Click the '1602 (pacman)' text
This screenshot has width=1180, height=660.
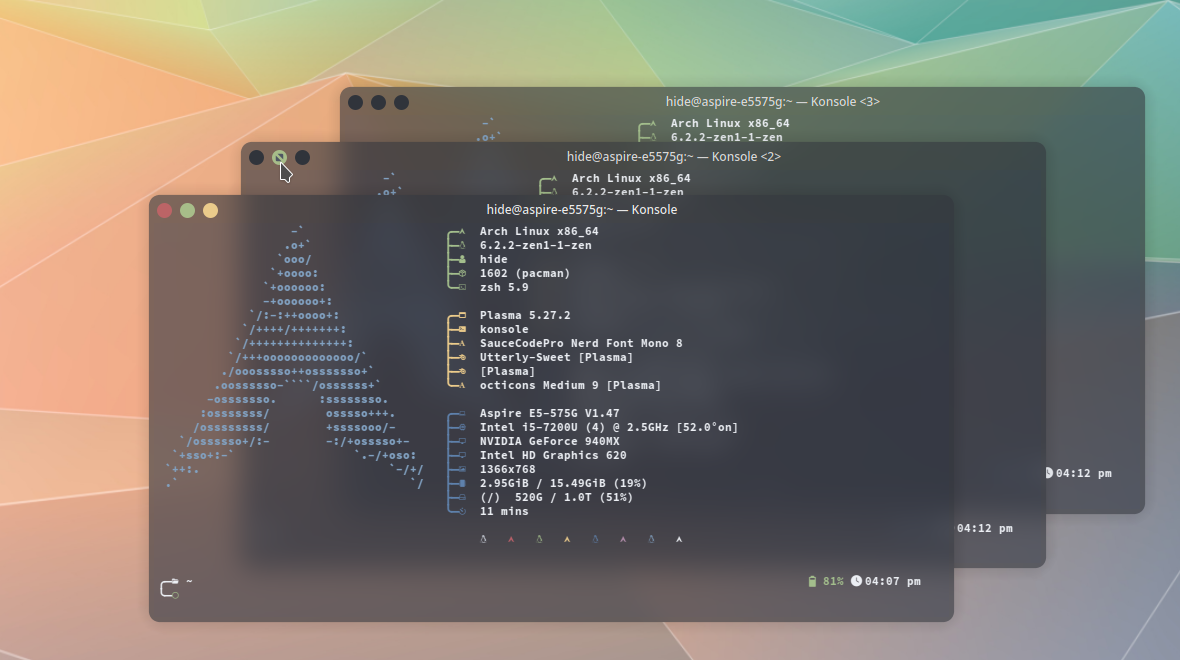pyautogui.click(x=525, y=273)
